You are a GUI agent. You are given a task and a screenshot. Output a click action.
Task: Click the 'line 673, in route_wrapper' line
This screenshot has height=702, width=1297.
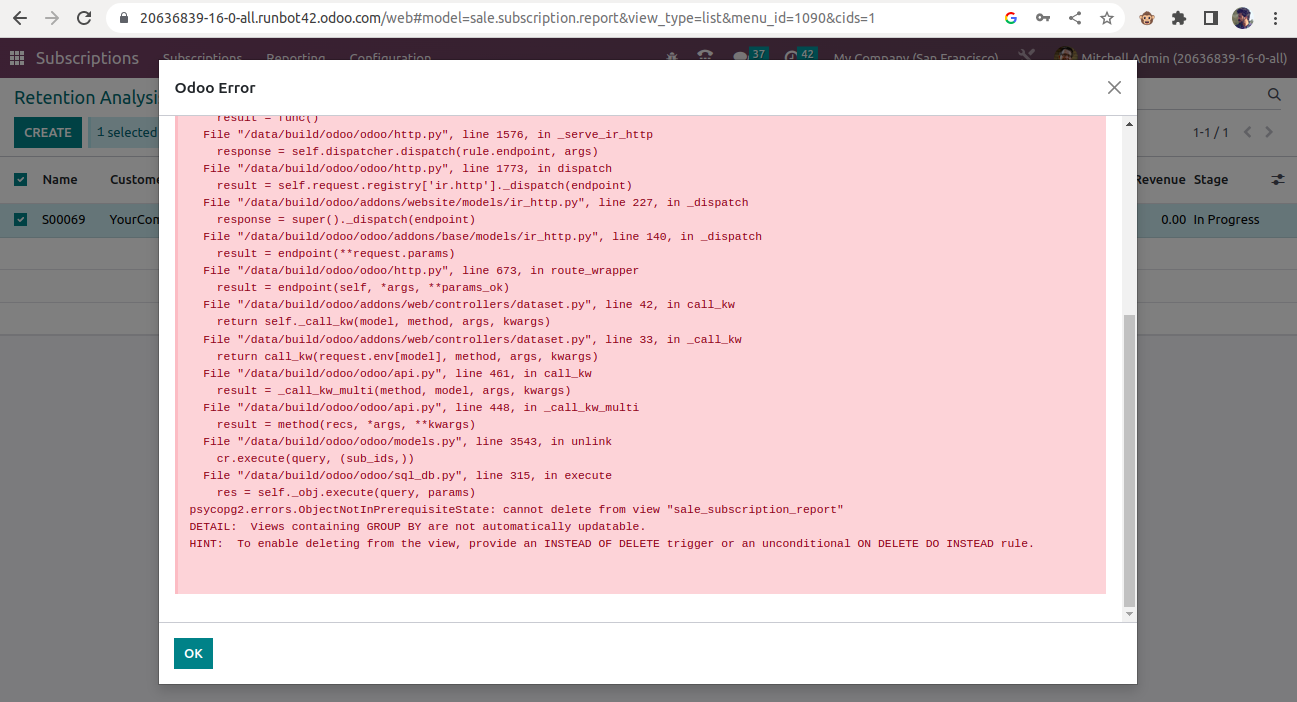point(421,271)
